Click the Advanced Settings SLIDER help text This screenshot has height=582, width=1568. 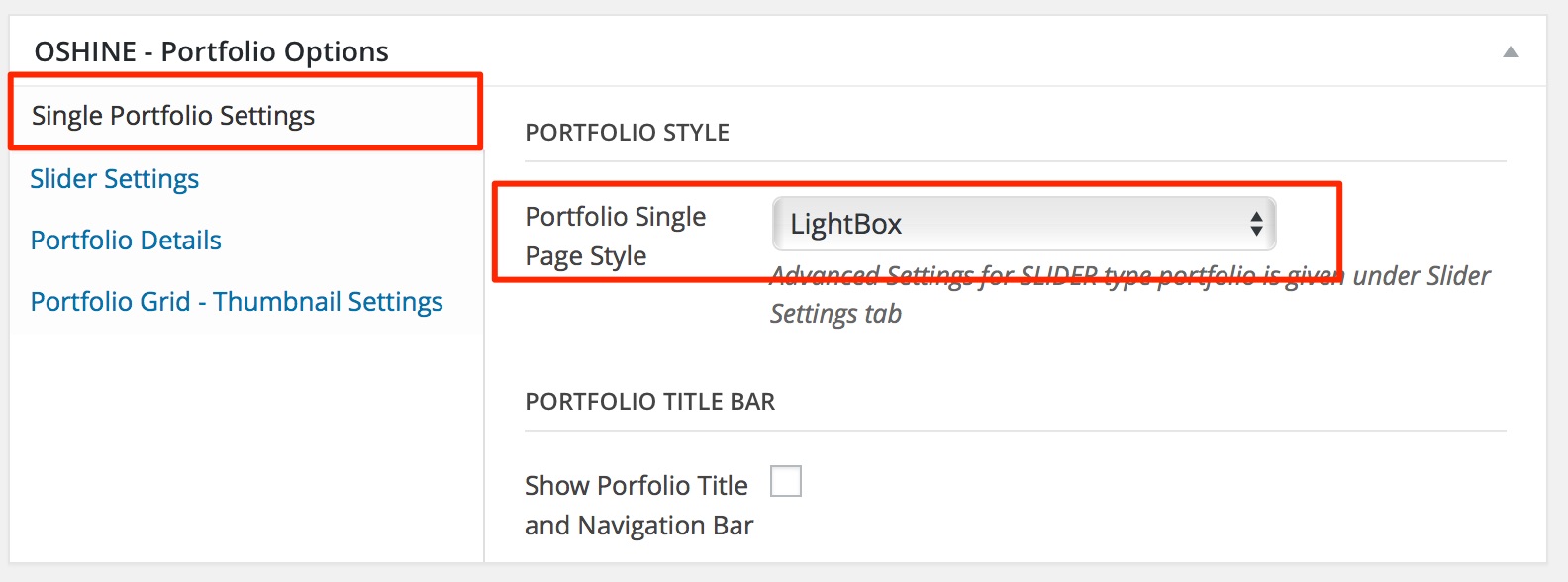coord(1128,276)
